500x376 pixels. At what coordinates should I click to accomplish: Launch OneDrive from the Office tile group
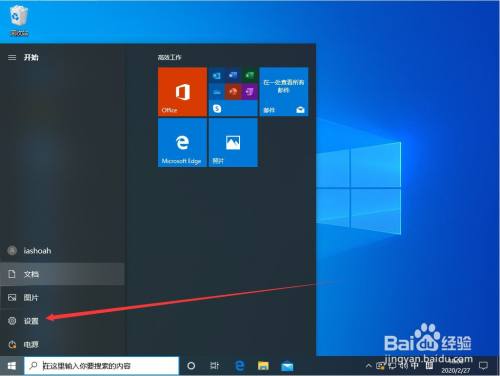pyautogui.click(x=216, y=92)
